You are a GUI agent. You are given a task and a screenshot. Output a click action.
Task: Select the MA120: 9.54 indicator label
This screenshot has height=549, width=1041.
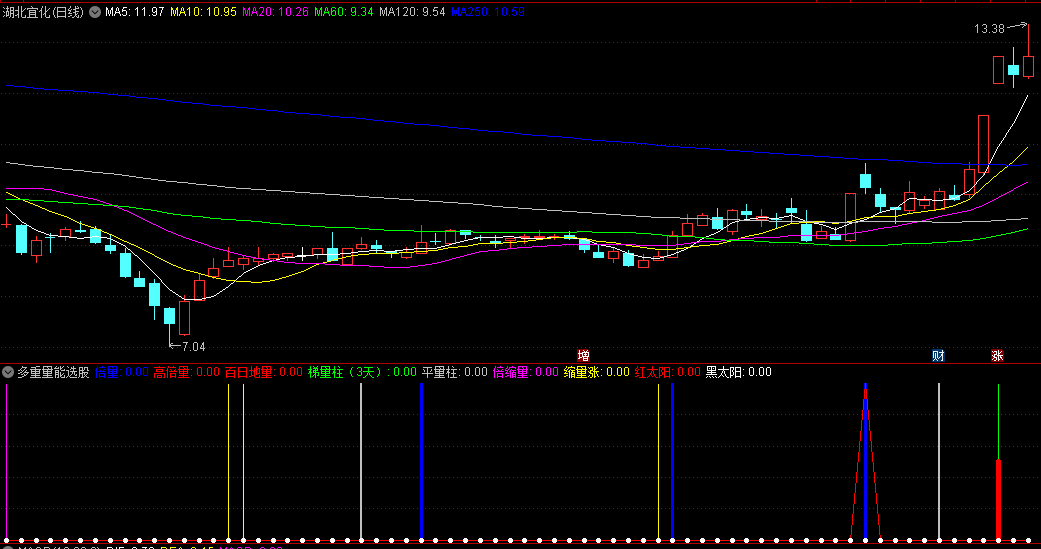coord(412,12)
